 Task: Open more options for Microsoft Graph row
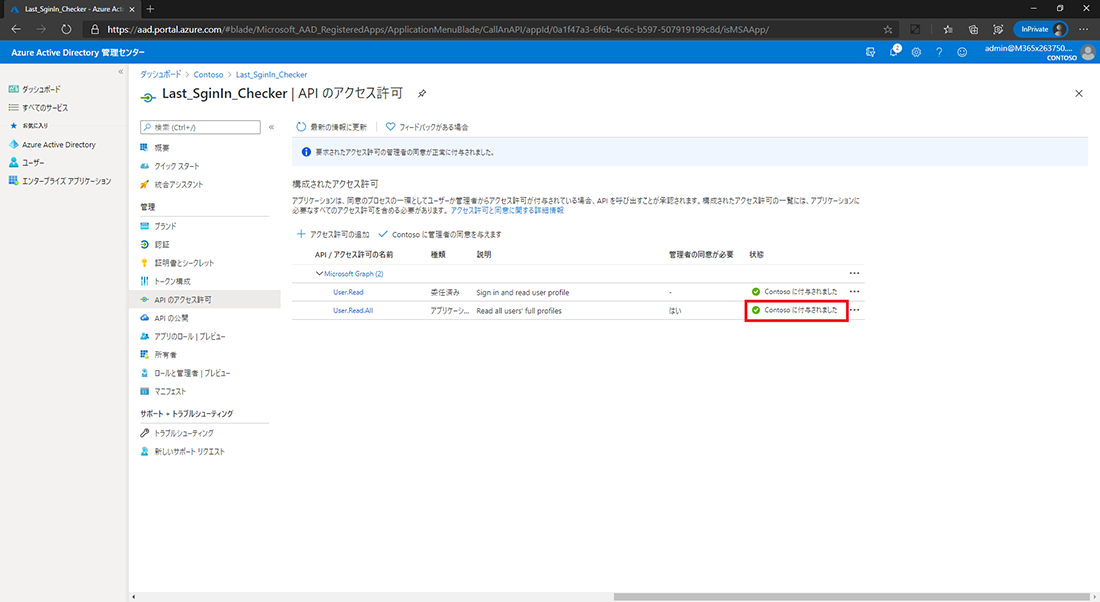(x=854, y=273)
